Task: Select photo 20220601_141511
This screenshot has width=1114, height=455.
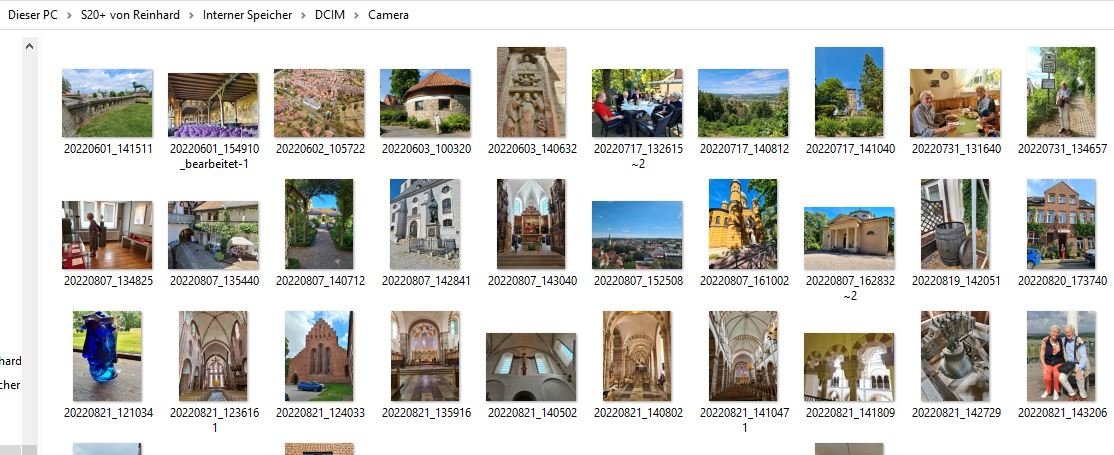Action: 107,102
